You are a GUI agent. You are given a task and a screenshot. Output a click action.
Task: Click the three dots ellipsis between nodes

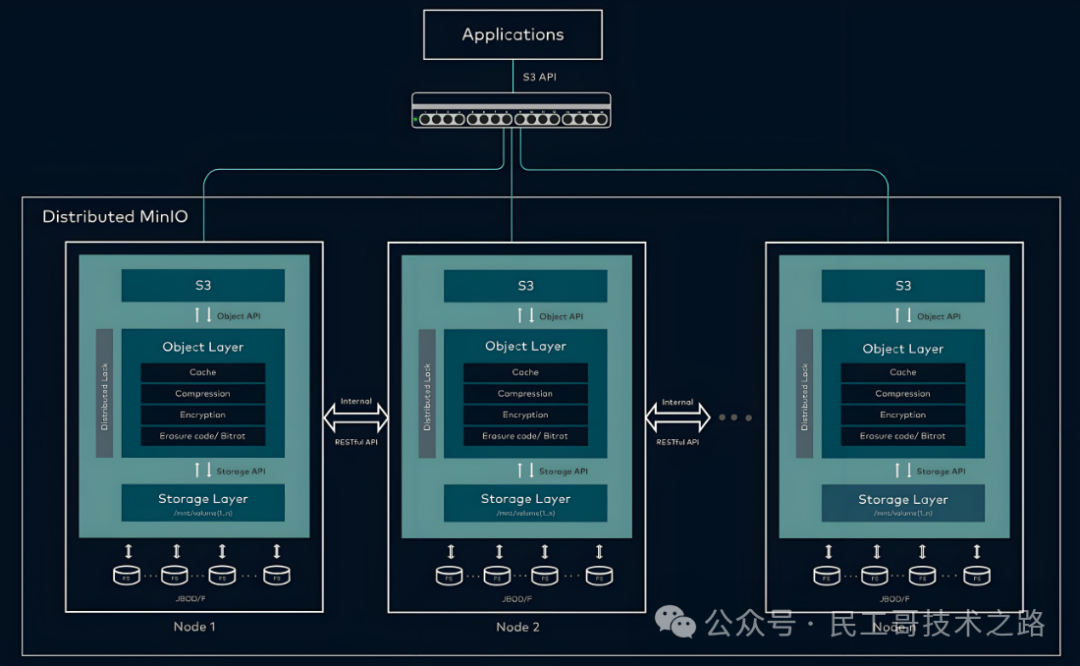pyautogui.click(x=735, y=417)
